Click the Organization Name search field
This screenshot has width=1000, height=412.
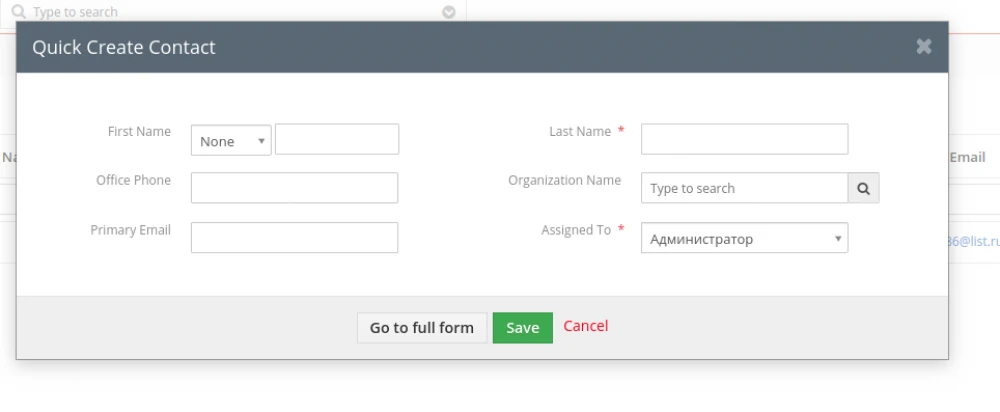(744, 188)
